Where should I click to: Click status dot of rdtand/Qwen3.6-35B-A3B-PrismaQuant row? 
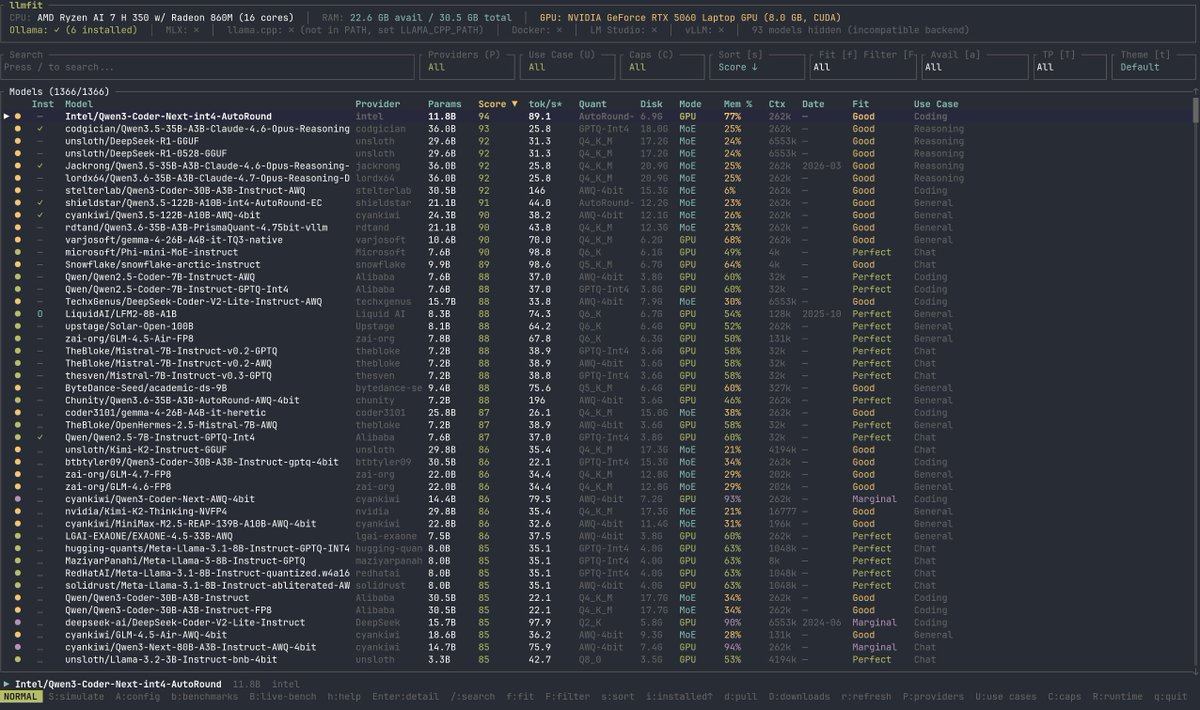(x=17, y=228)
